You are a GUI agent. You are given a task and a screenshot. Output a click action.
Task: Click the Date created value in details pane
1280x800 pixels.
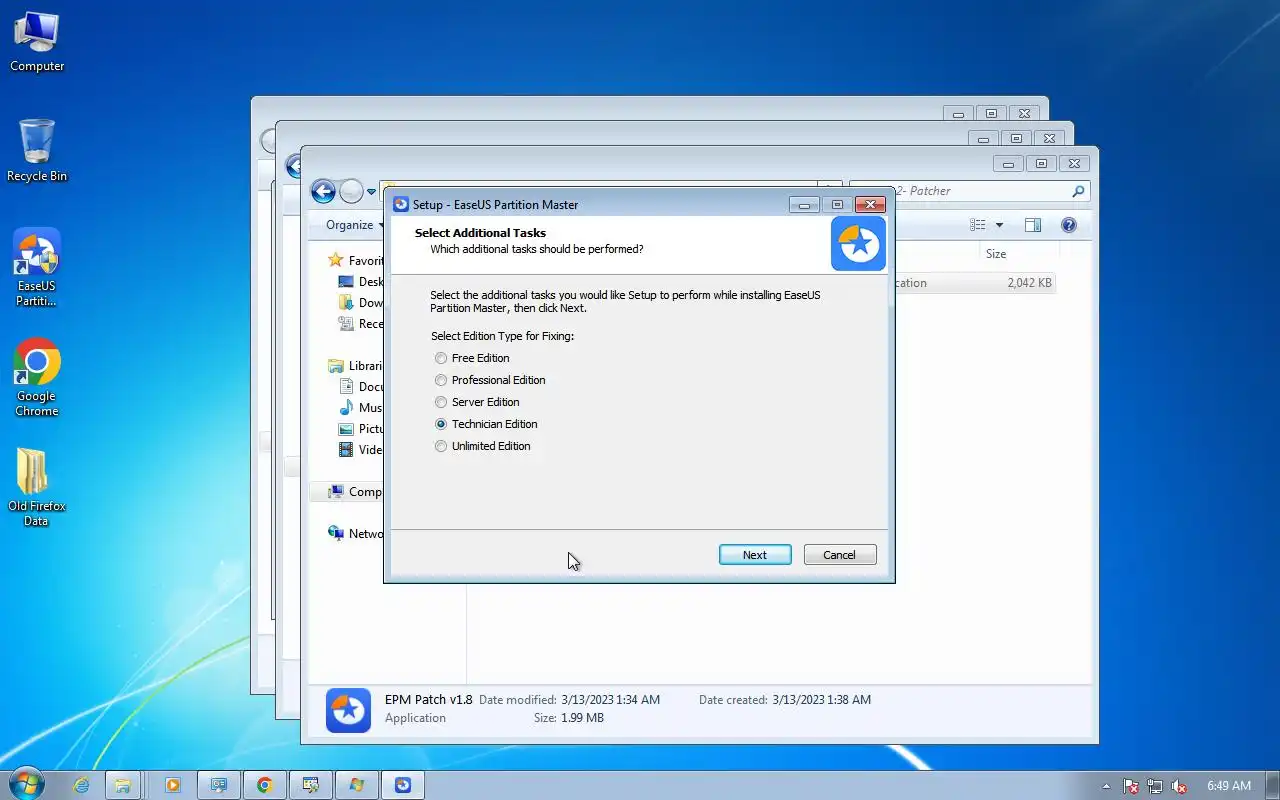(821, 700)
